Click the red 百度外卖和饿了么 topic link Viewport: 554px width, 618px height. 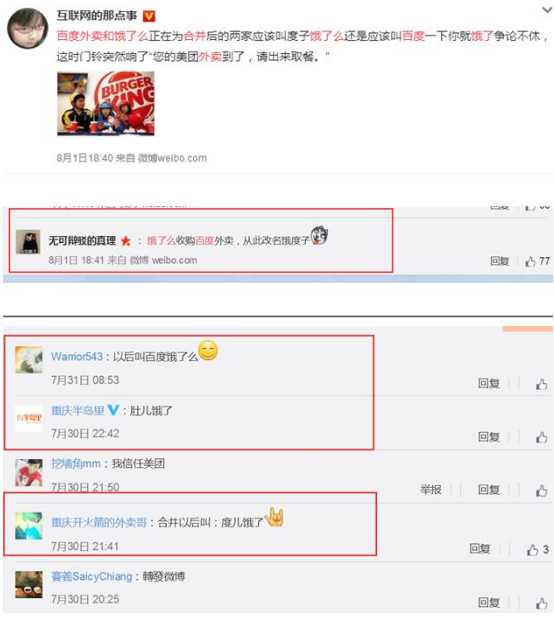tap(102, 36)
